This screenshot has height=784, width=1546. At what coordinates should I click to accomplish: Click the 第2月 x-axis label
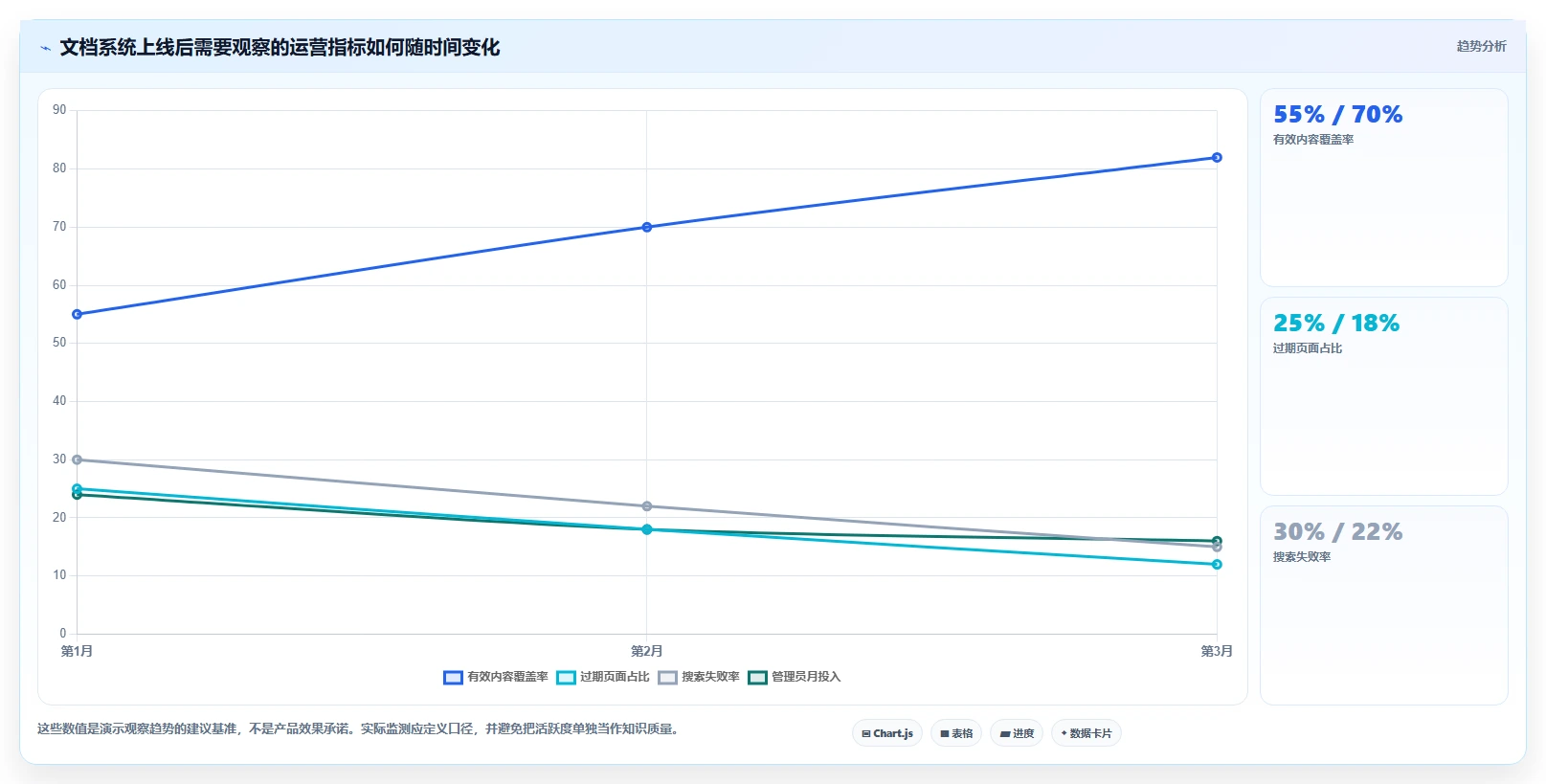tap(647, 651)
